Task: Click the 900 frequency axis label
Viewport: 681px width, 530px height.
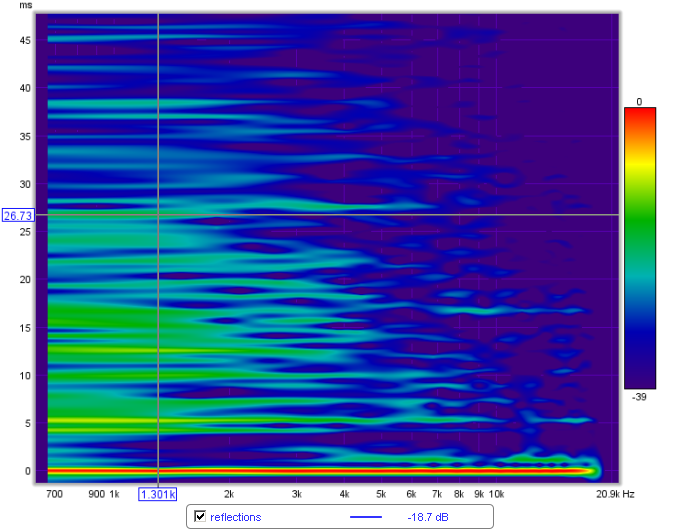Action: tap(96, 494)
